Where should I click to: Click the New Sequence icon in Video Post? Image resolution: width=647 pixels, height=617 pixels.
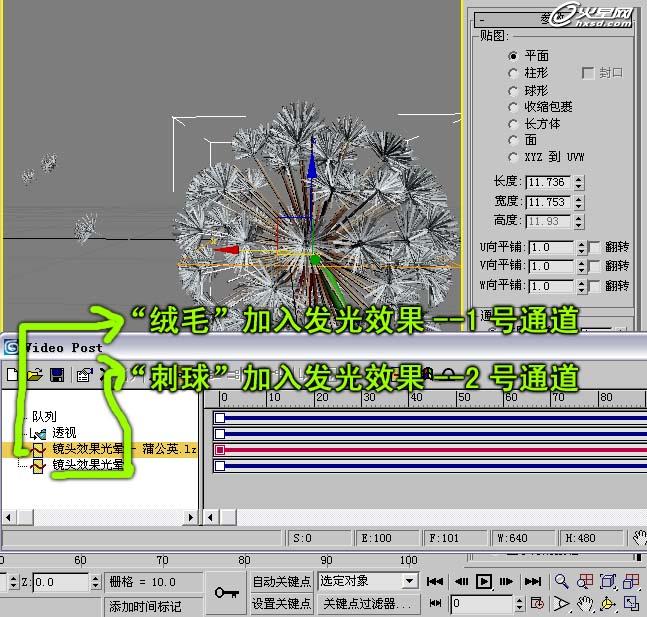(x=13, y=375)
